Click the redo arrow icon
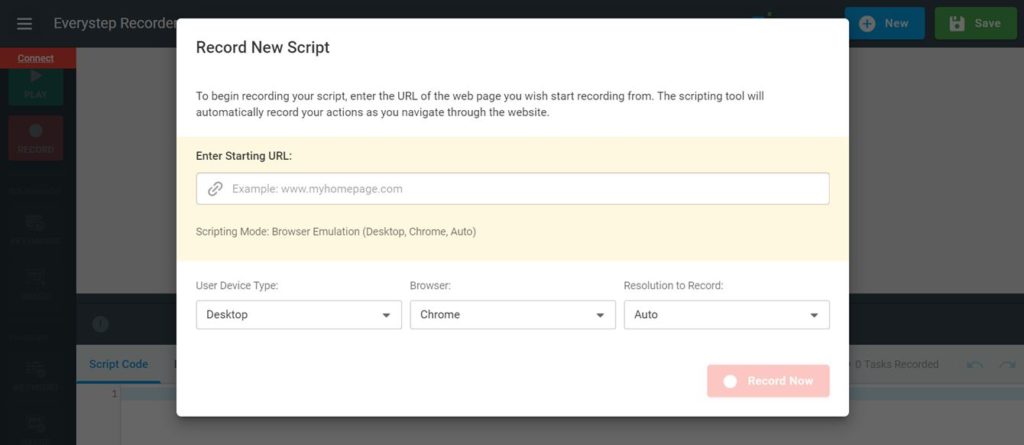 (1006, 365)
